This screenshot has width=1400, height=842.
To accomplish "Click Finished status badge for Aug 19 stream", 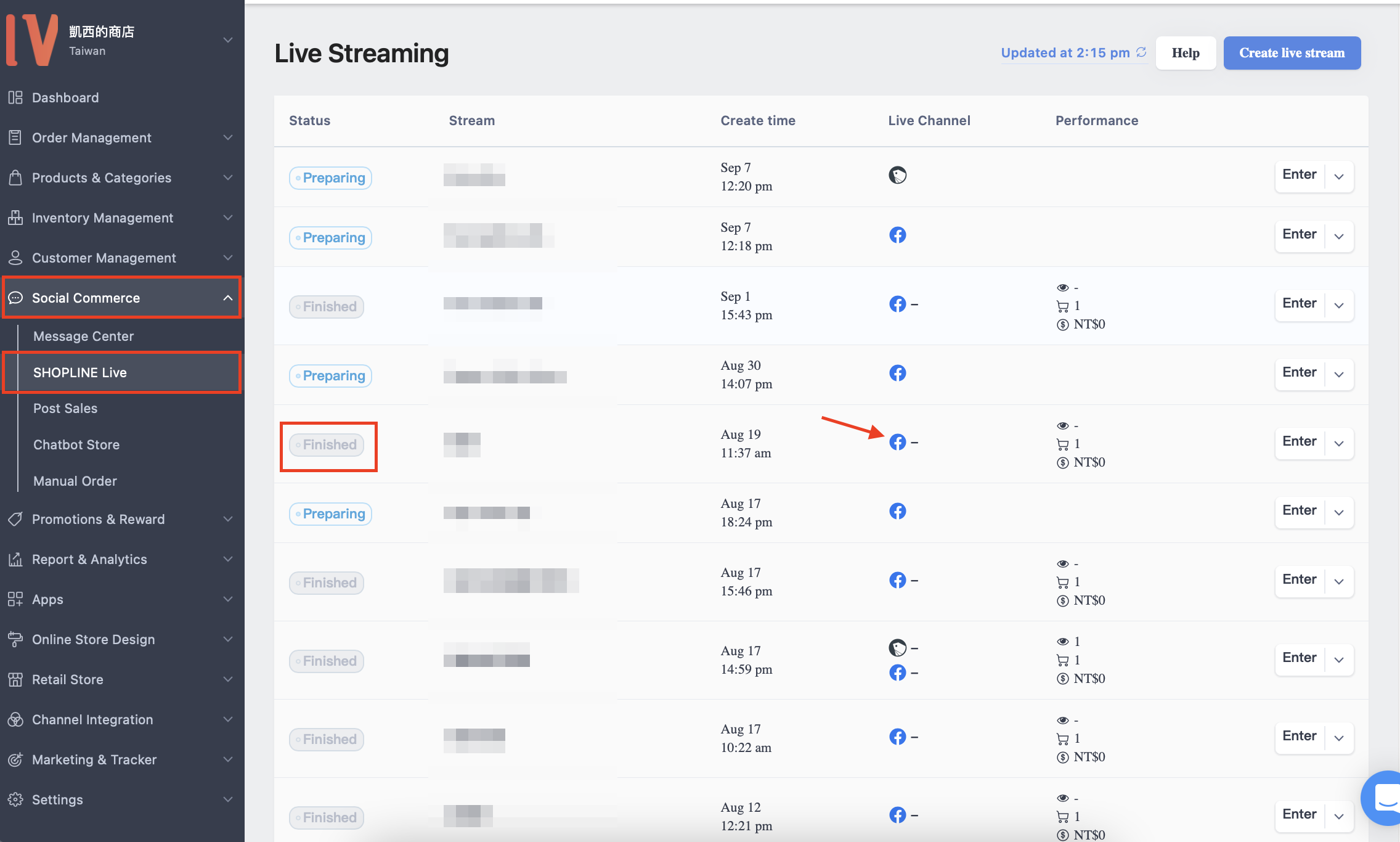I will [x=327, y=444].
